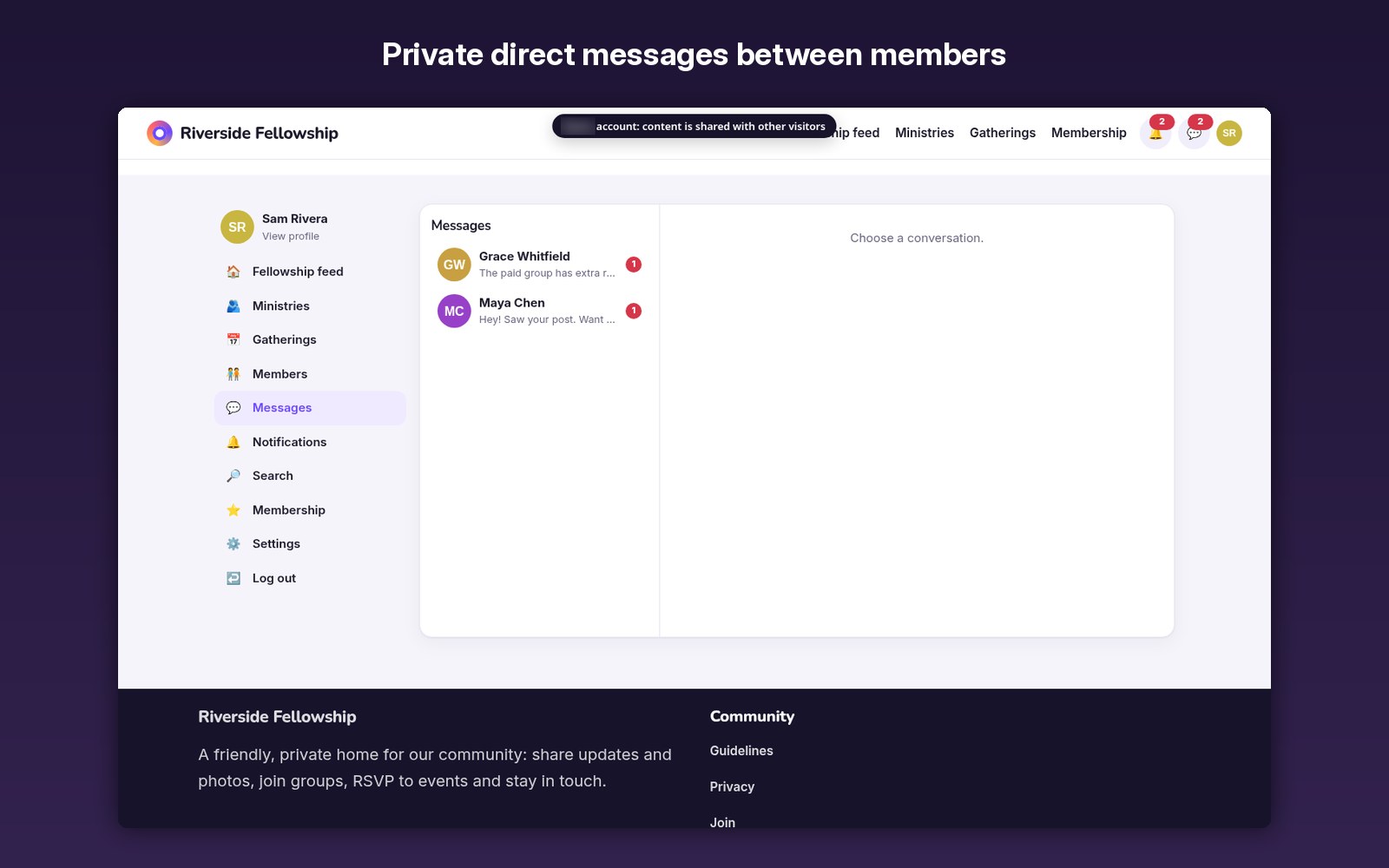Click Maya Chen's unread badge
1389x868 pixels.
pos(634,311)
